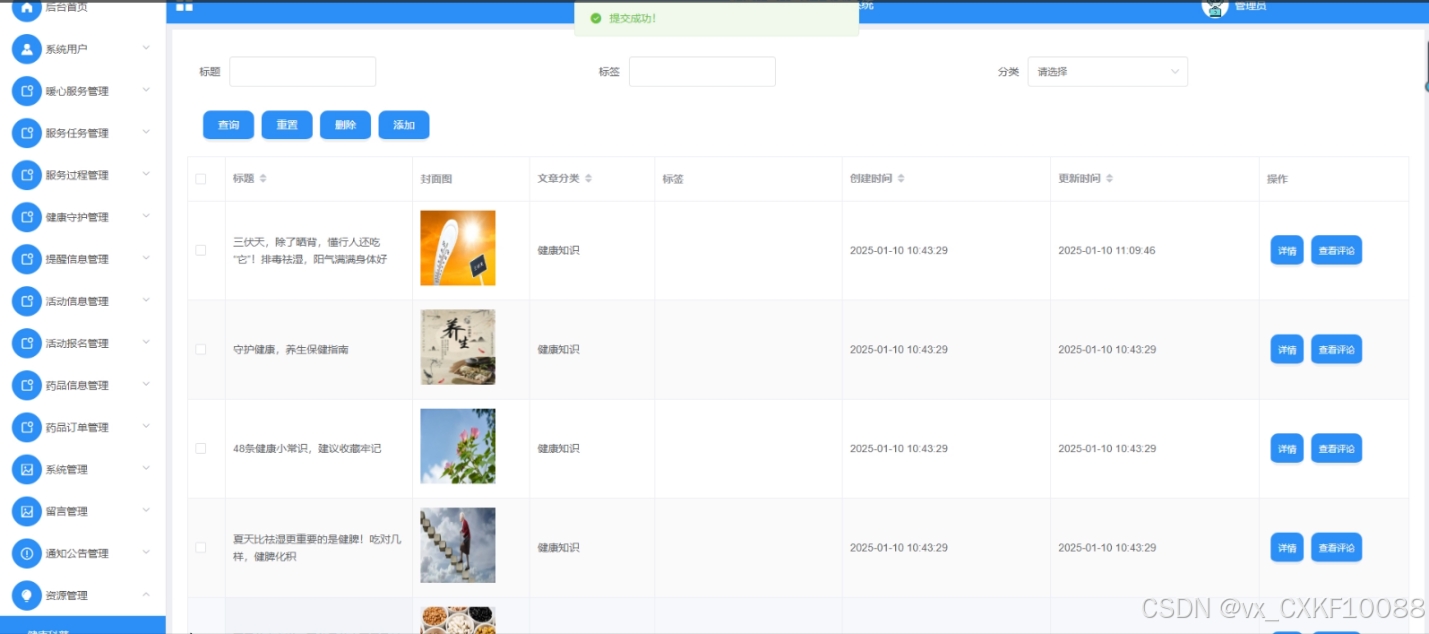Focus the 标签 search input
The height and width of the screenshot is (634, 1429).
[702, 72]
